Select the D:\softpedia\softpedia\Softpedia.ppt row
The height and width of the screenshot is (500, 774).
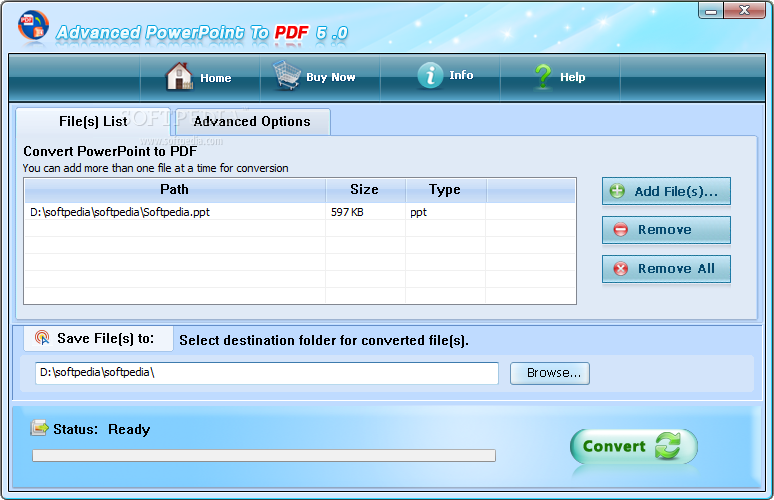(300, 212)
